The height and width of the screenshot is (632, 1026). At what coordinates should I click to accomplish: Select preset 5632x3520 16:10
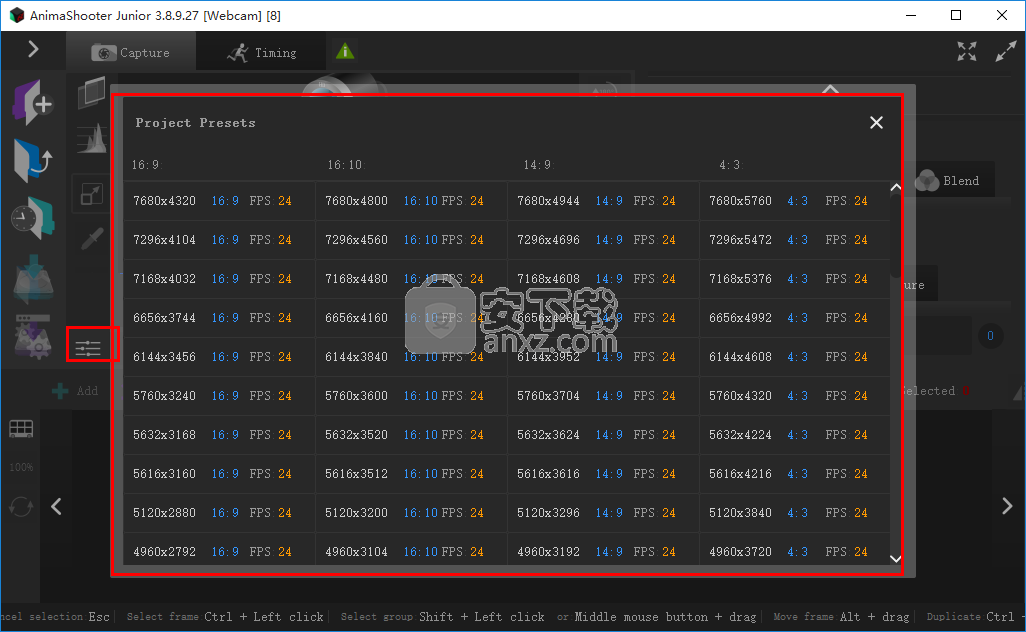[411, 435]
